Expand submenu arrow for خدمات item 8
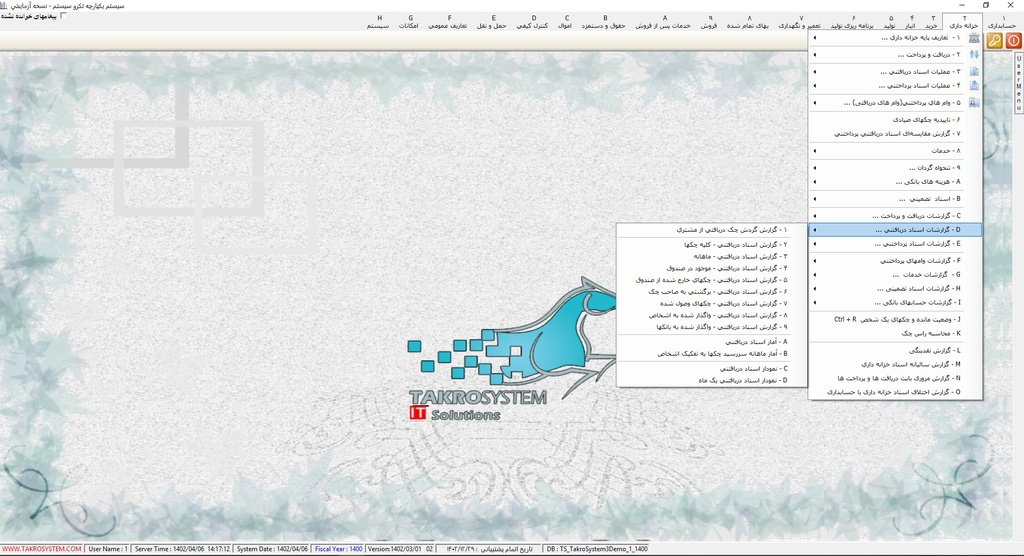 pos(815,151)
